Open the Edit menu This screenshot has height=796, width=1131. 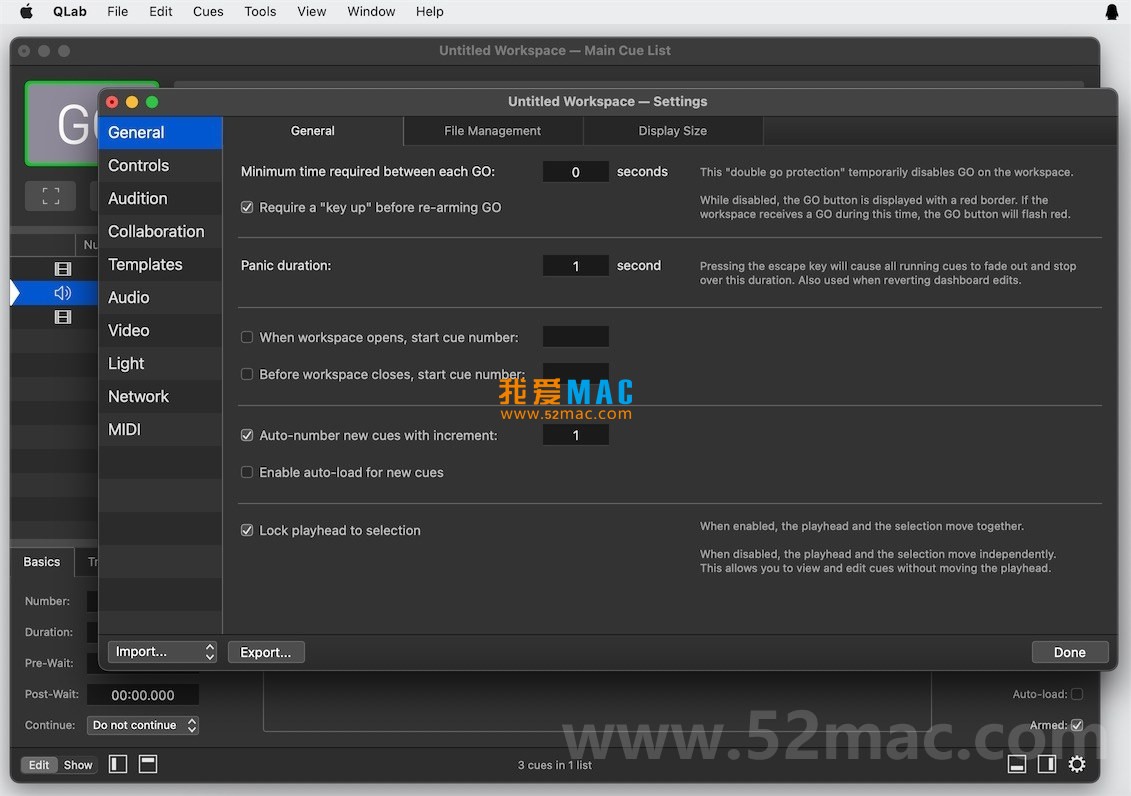pos(161,12)
